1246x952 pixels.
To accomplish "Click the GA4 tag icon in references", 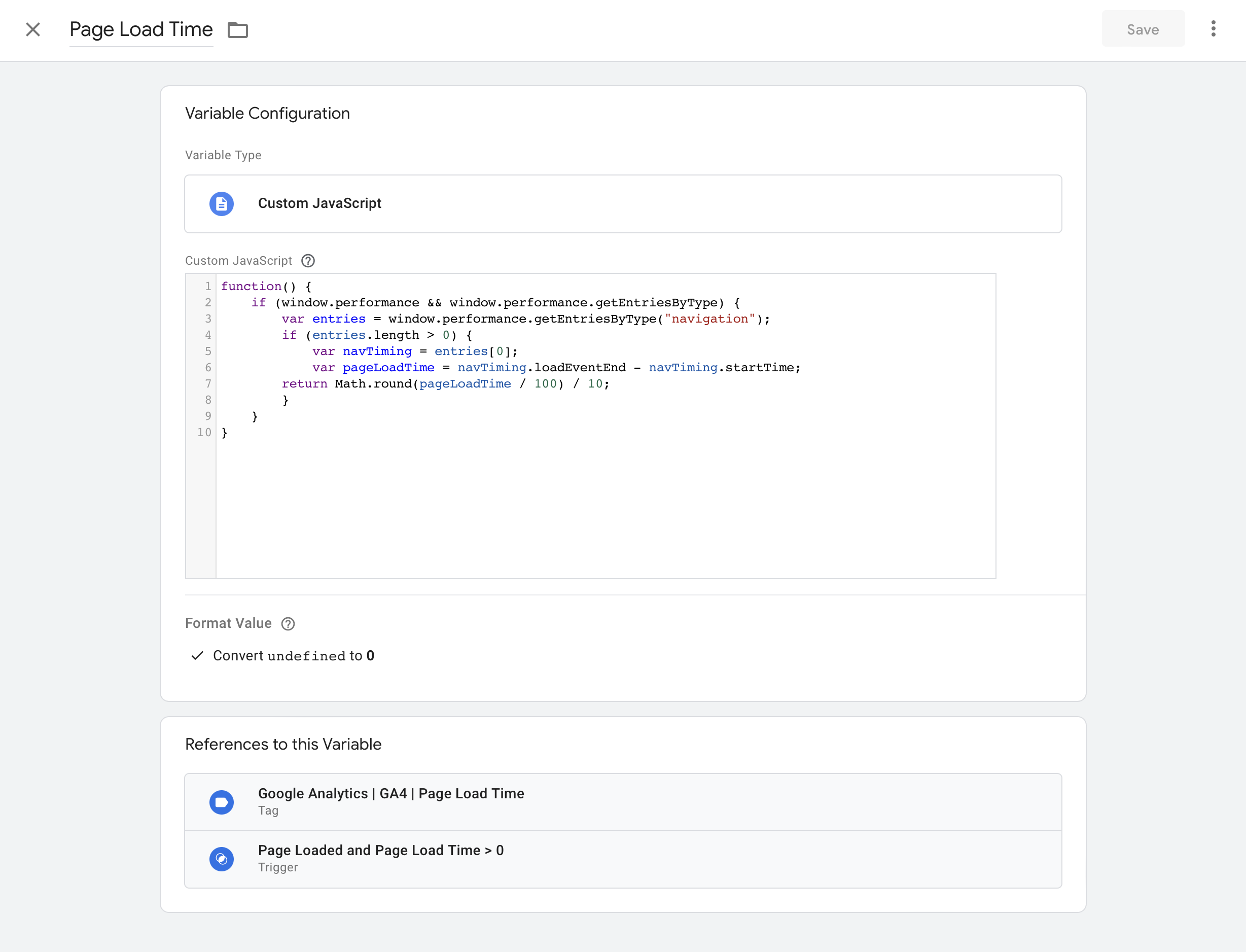I will (222, 802).
